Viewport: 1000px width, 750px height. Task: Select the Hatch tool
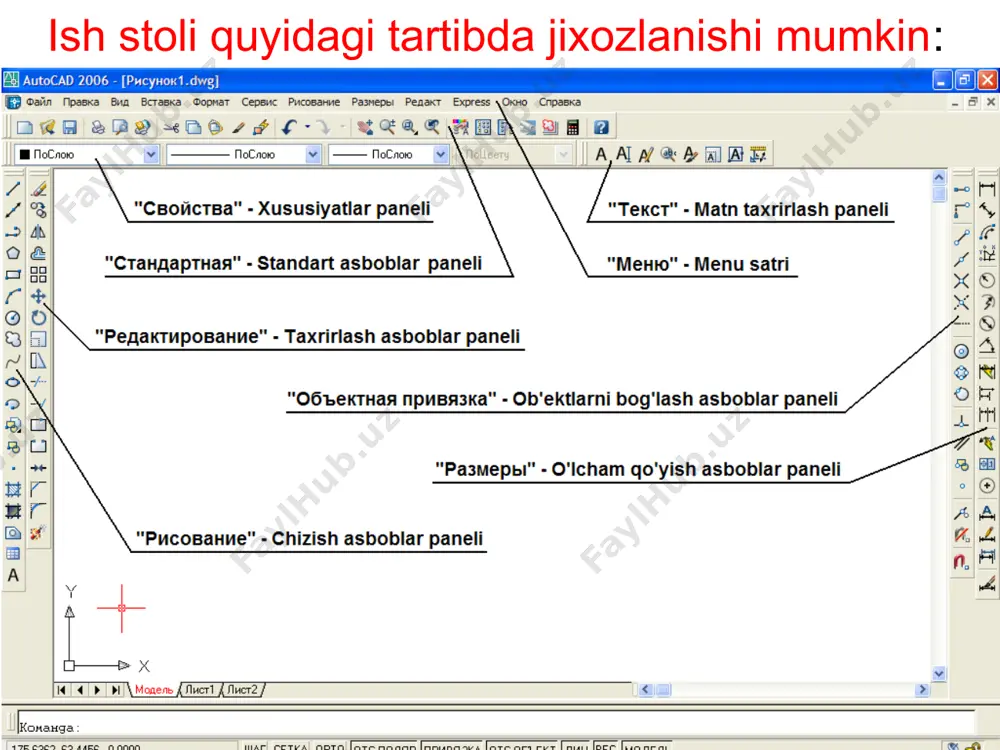point(13,490)
